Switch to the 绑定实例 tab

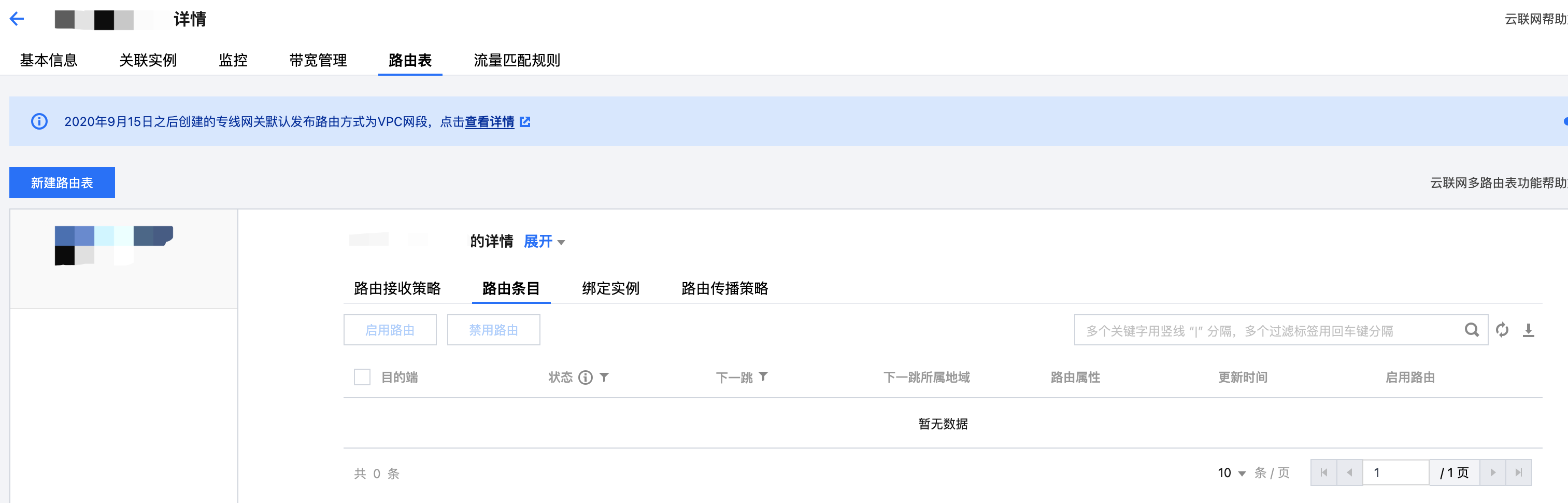[610, 288]
